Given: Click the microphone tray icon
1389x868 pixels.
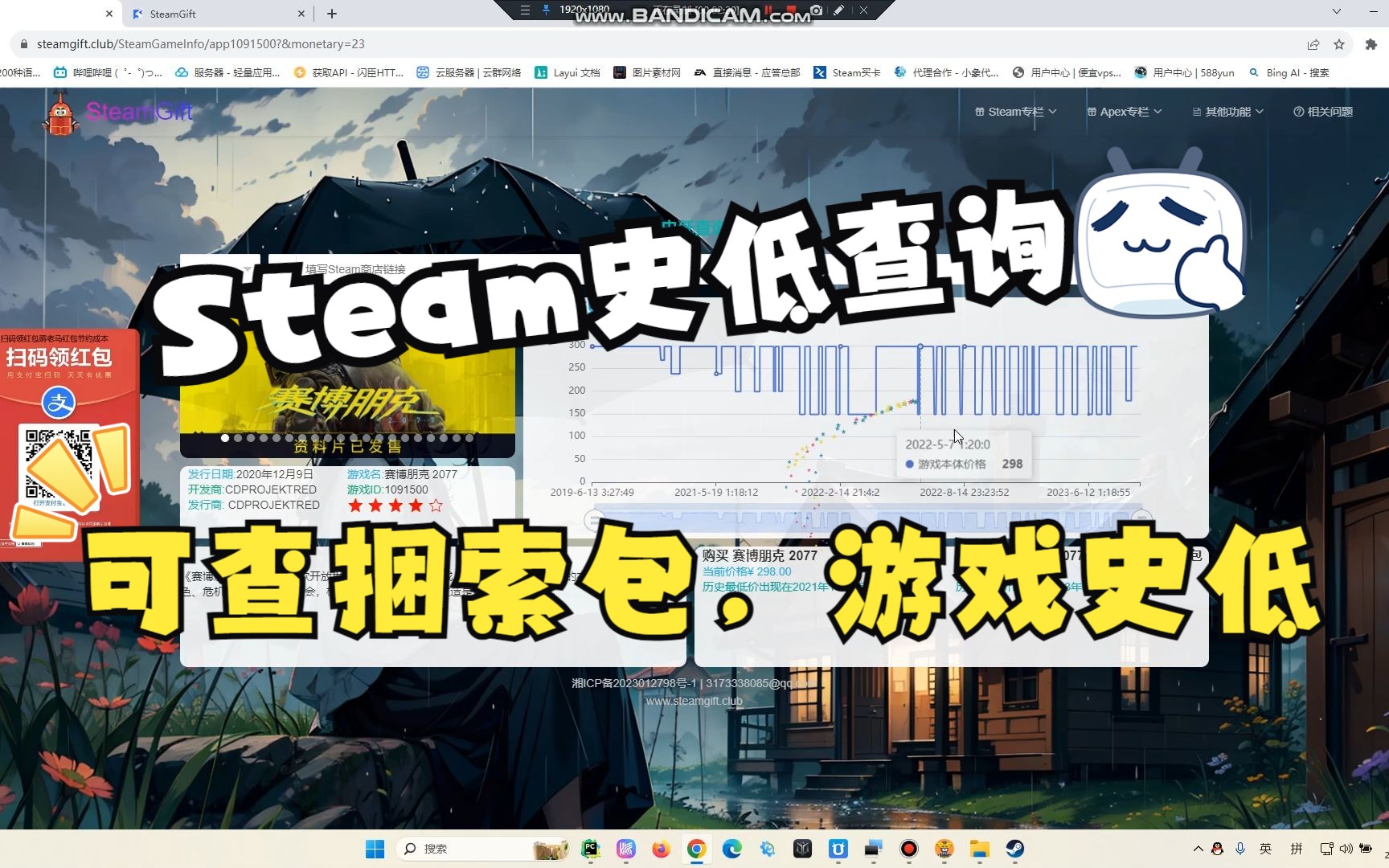Looking at the screenshot, I should point(1240,849).
